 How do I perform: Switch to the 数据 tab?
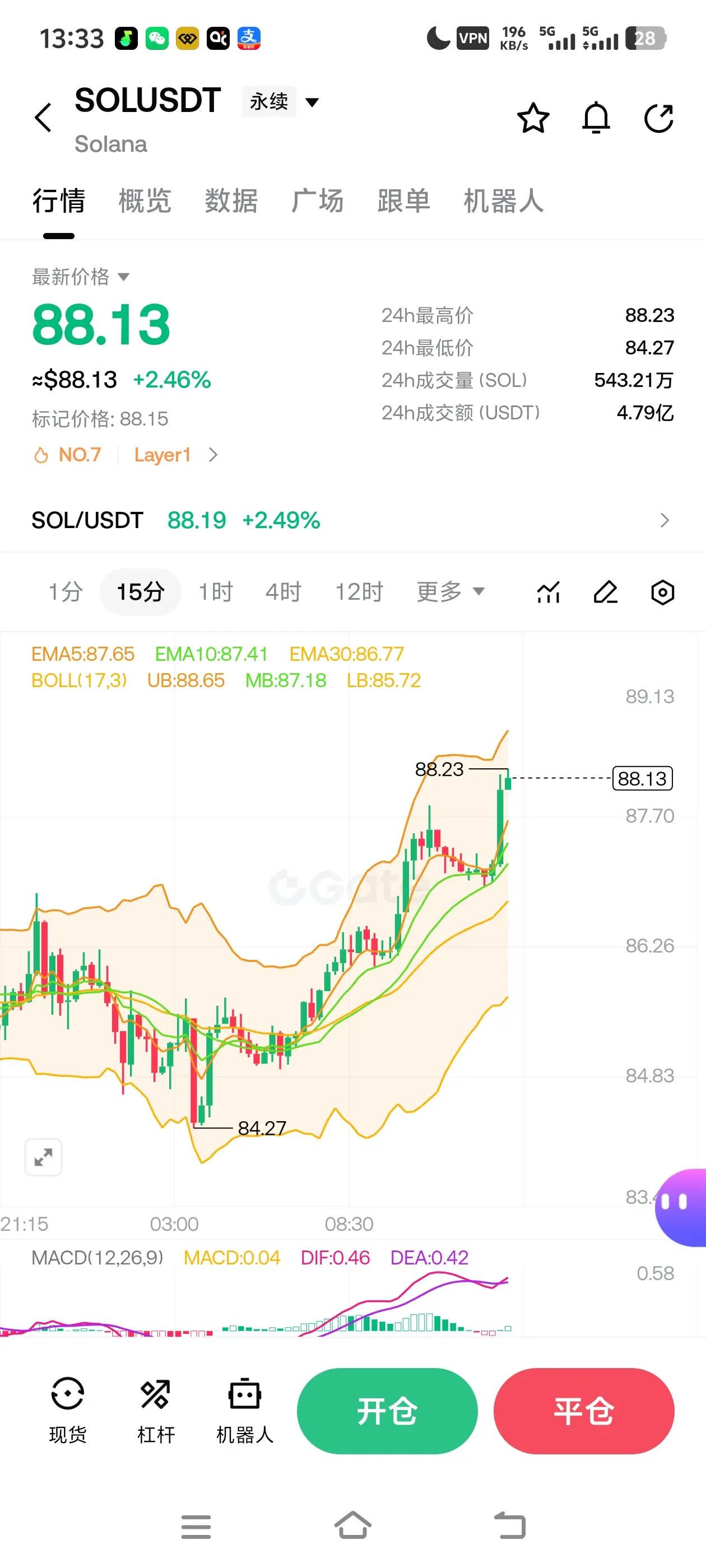[x=231, y=200]
